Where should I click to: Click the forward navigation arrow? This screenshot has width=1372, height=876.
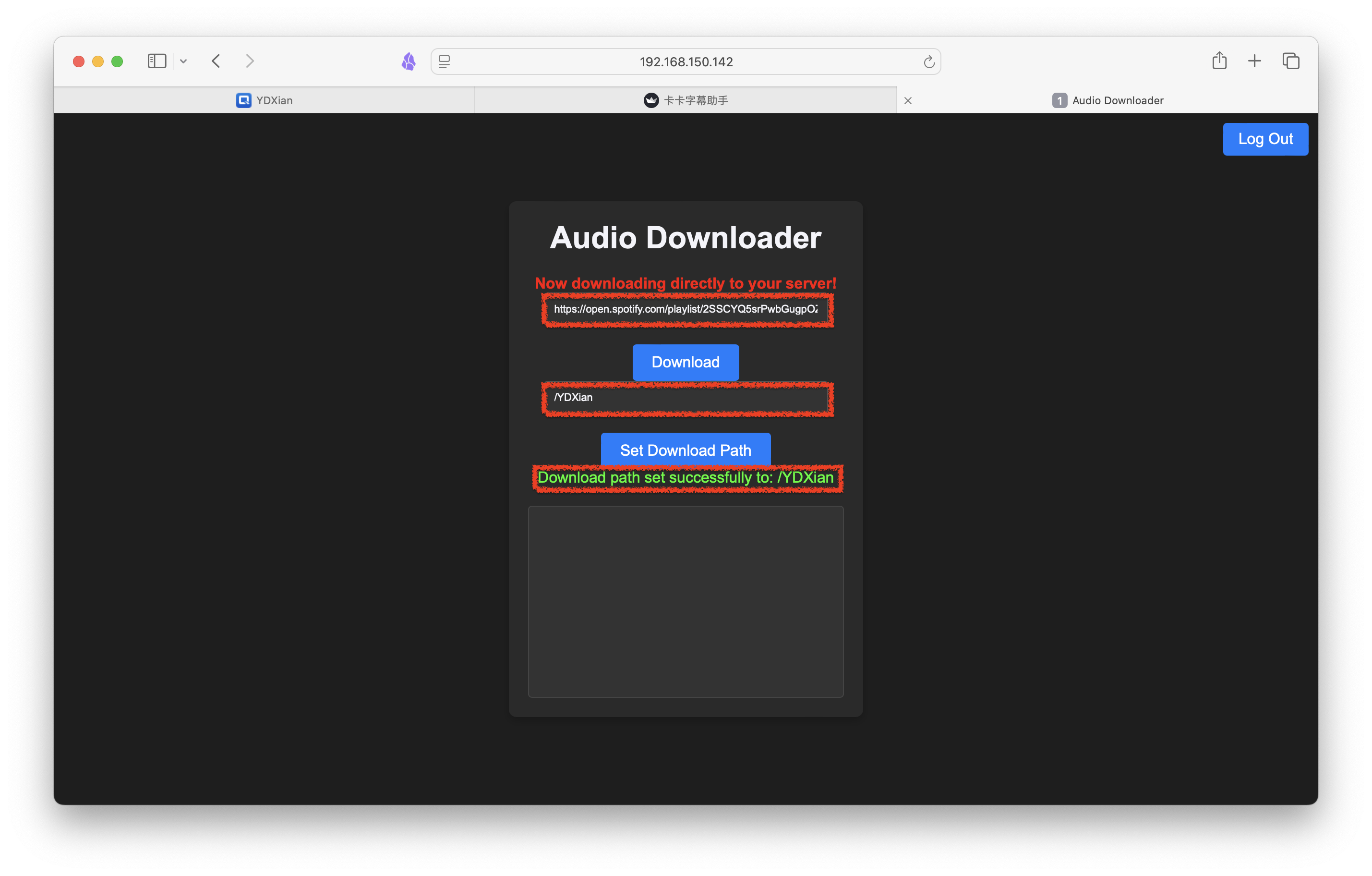tap(250, 61)
